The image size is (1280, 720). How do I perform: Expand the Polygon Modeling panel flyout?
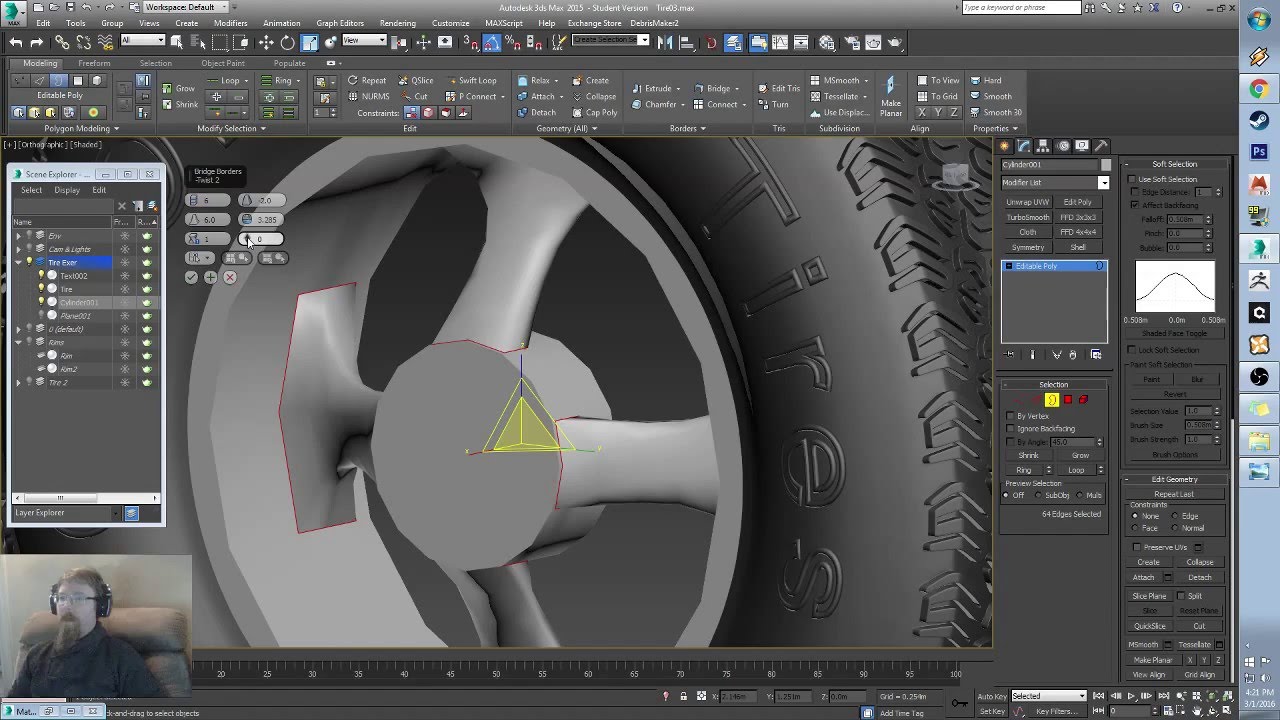coord(81,128)
